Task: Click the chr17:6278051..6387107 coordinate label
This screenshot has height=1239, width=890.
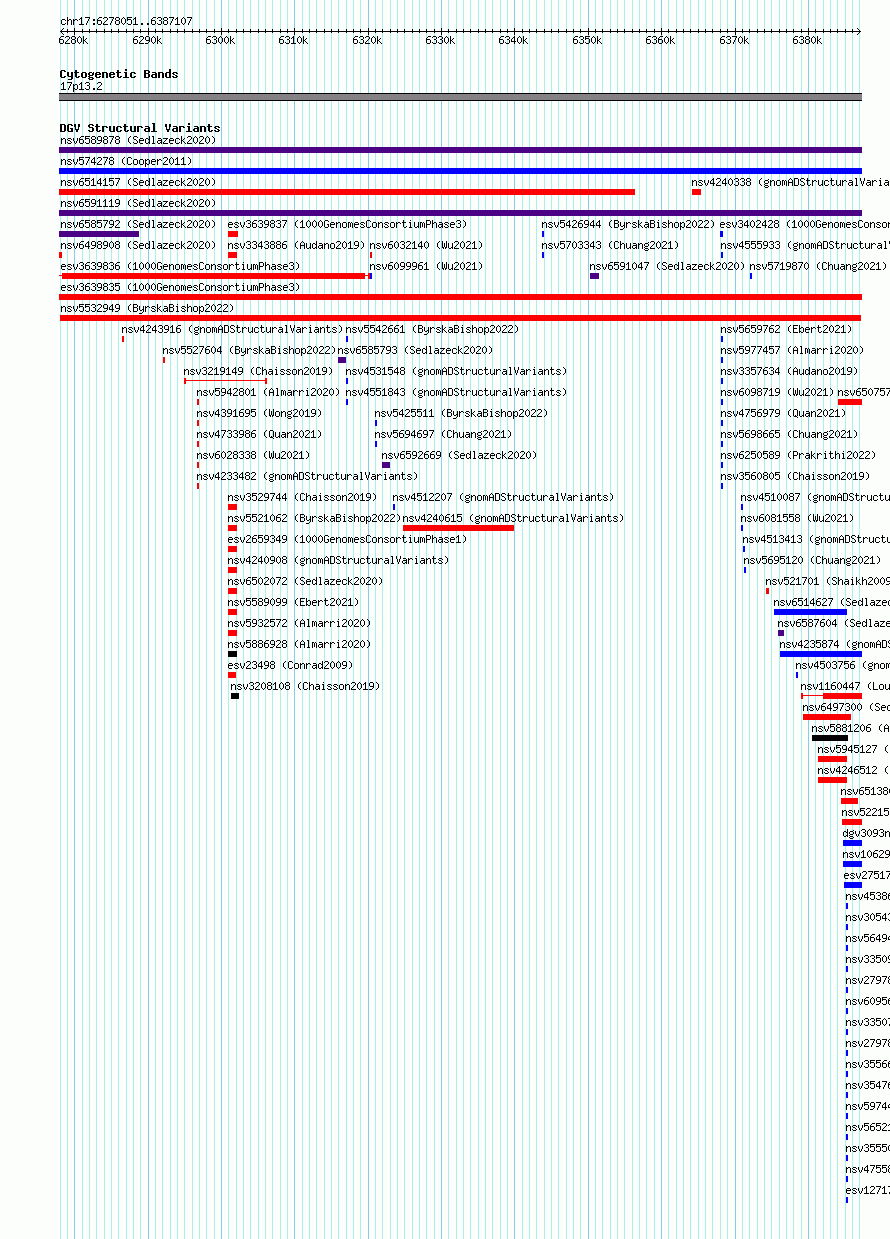Action: pos(126,21)
